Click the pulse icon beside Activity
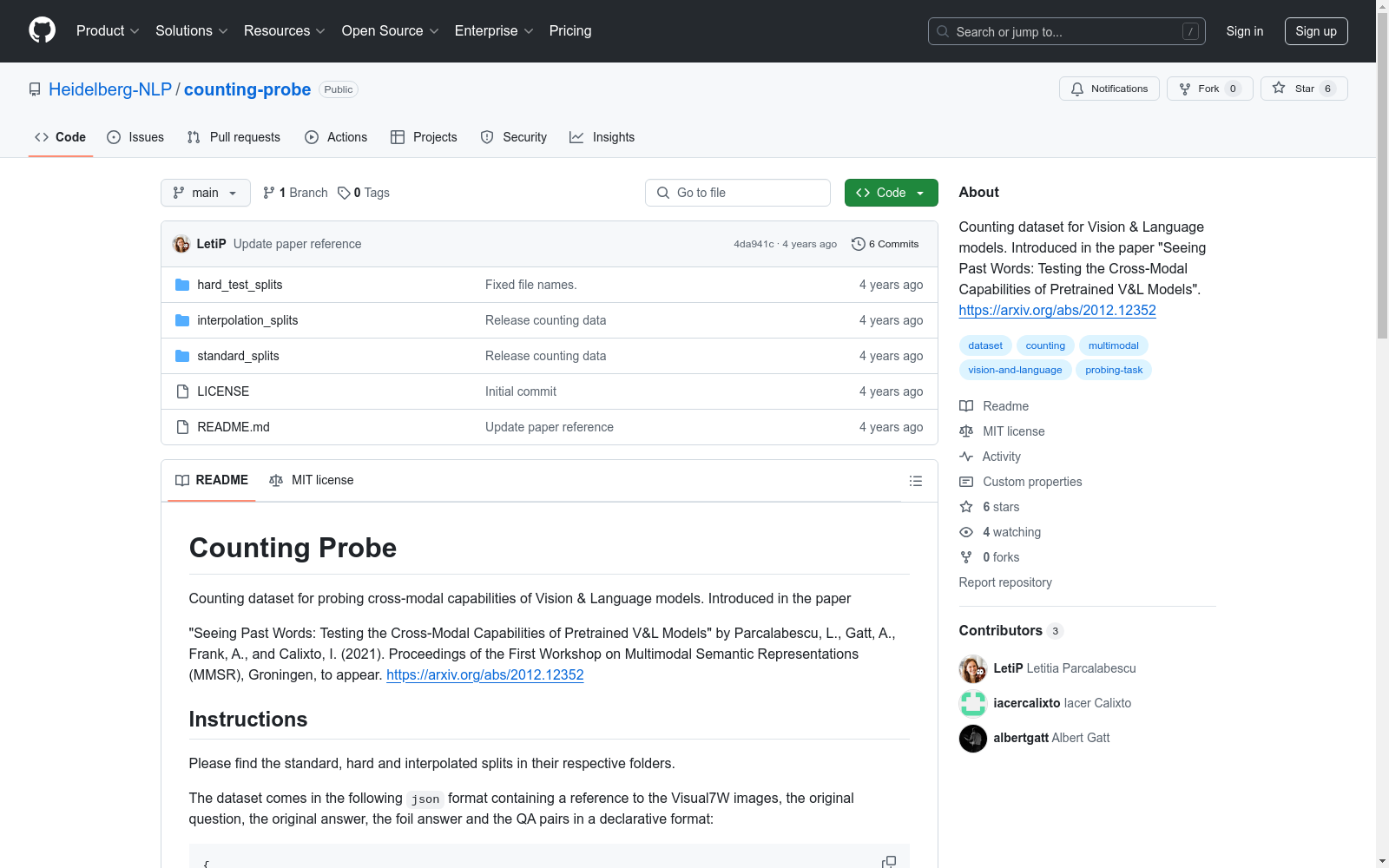Screen dimensions: 1389x868 coord(966,457)
